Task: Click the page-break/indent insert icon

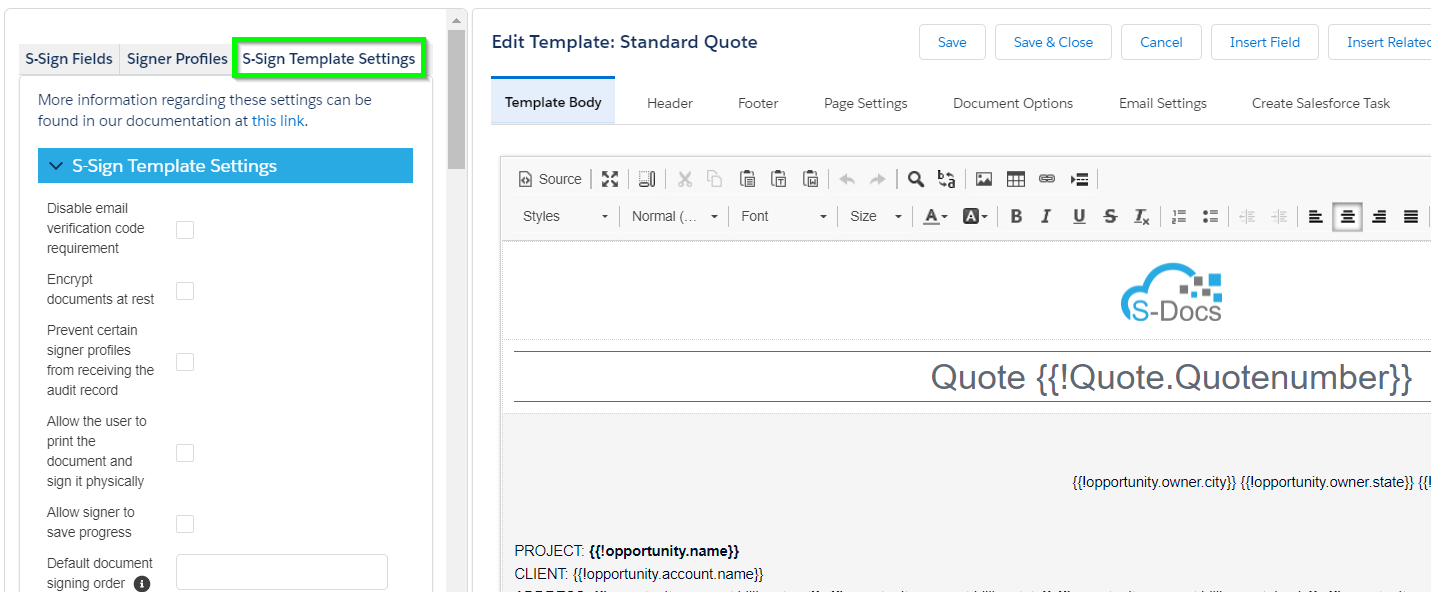Action: tap(1079, 179)
